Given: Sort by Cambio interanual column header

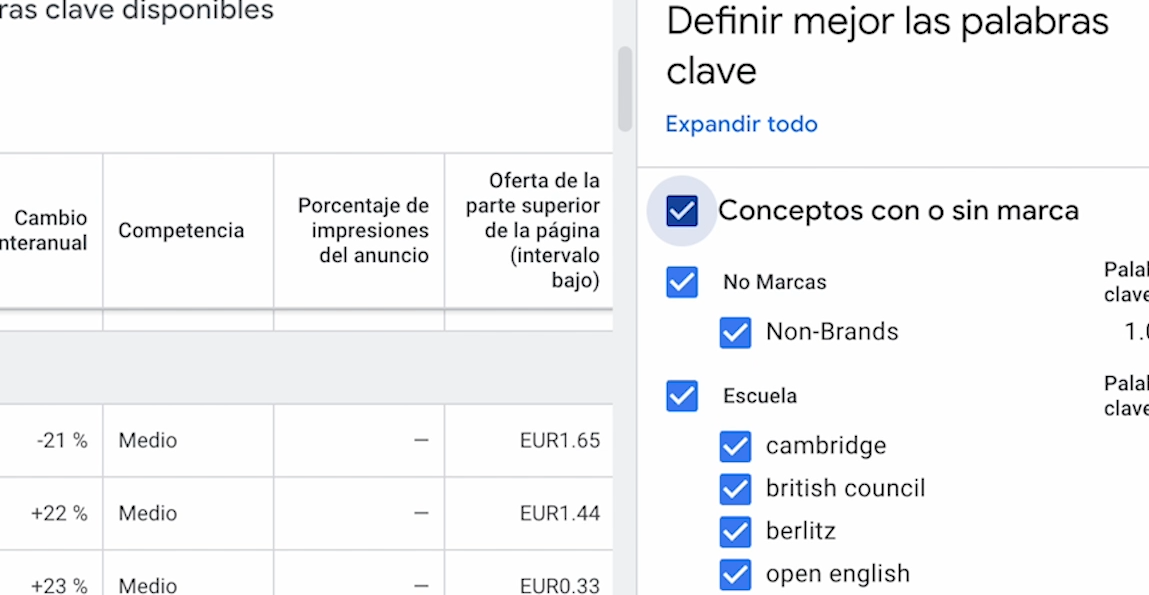Looking at the screenshot, I should pos(50,231).
